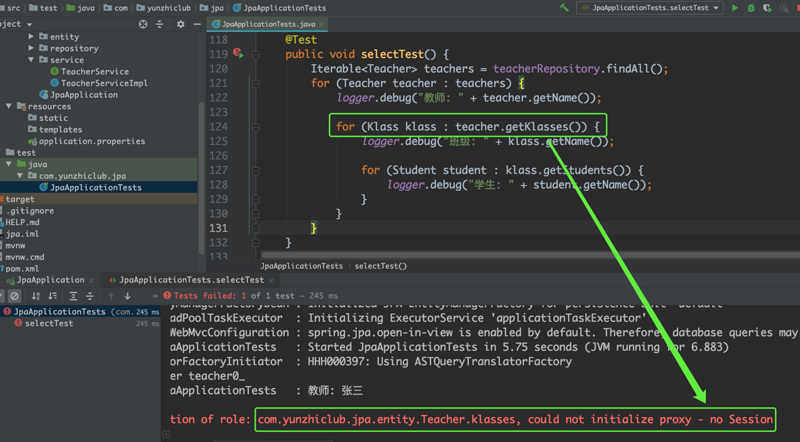Click the collapse all icon in project panel
This screenshot has height=442, width=800.
[x=160, y=24]
